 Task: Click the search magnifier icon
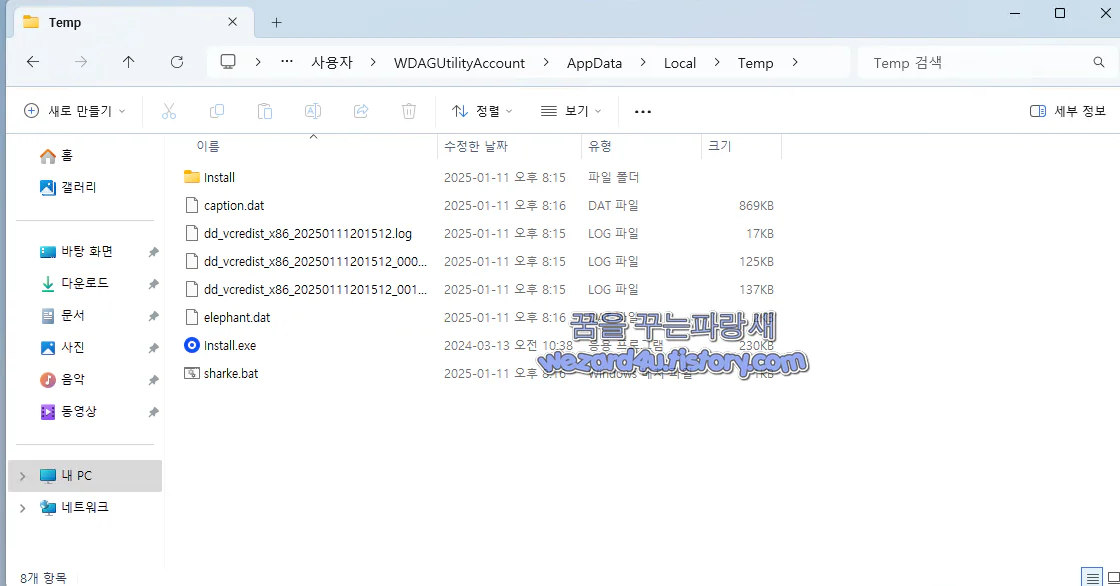[1099, 62]
